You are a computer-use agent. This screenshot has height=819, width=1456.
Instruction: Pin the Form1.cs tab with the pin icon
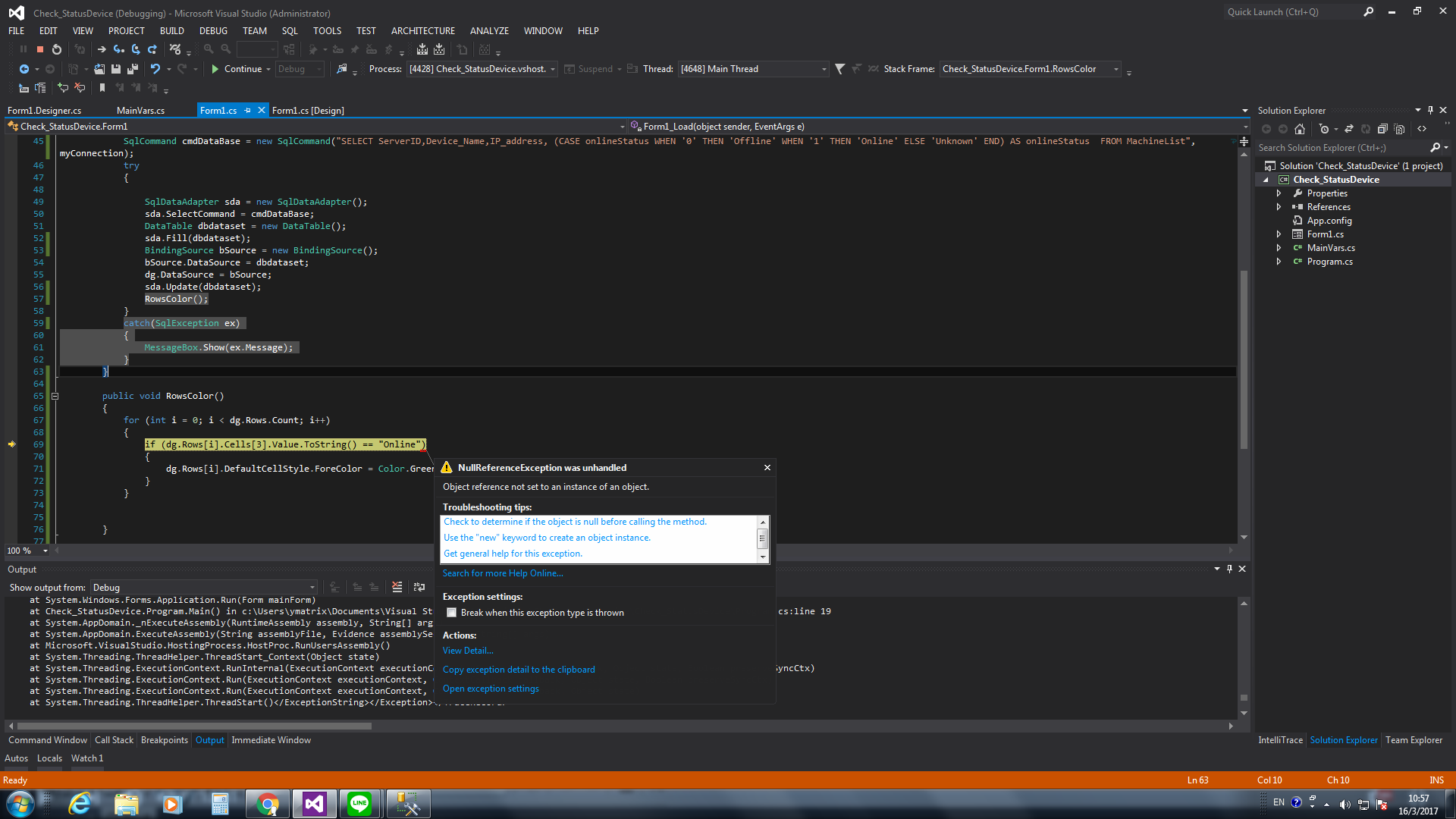tap(248, 111)
